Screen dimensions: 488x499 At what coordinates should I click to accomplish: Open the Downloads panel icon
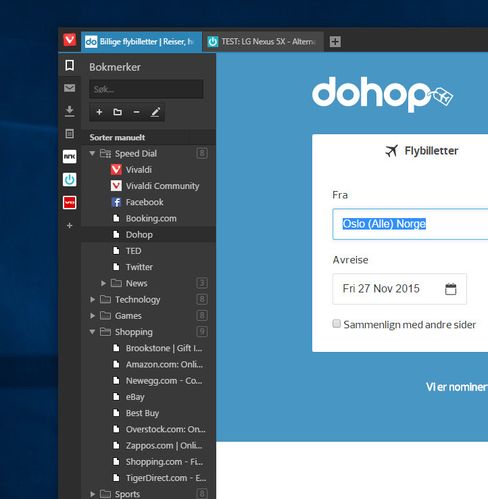coord(70,111)
